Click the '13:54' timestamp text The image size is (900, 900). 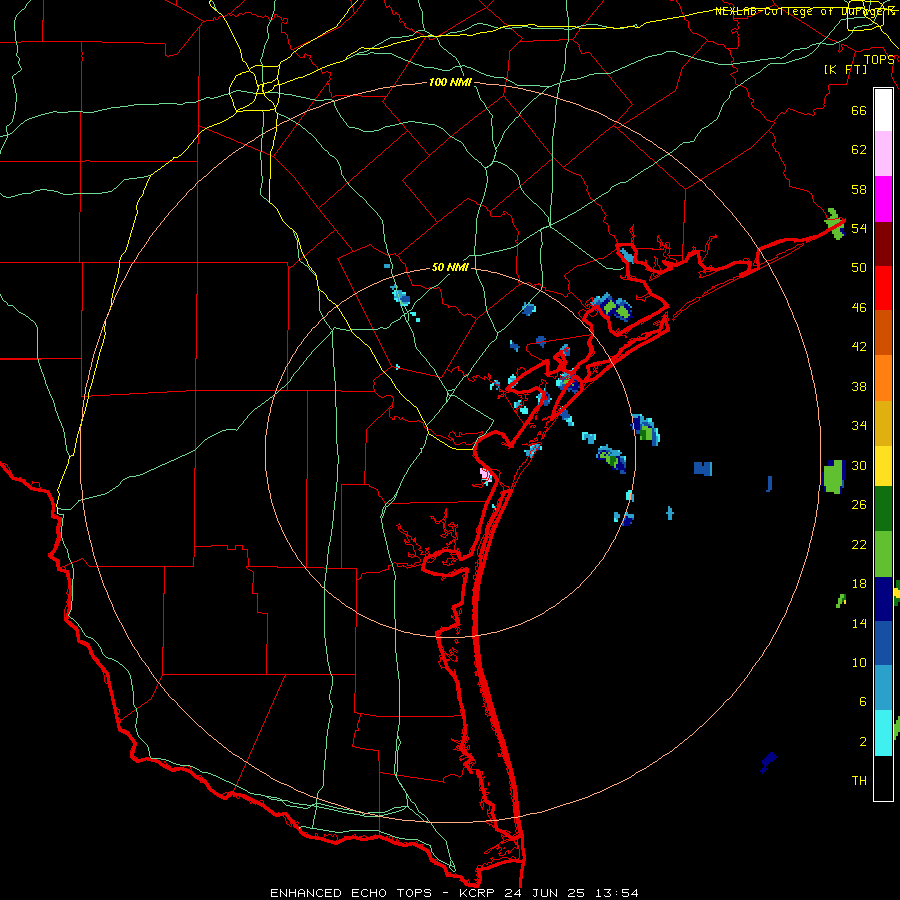coord(619,893)
